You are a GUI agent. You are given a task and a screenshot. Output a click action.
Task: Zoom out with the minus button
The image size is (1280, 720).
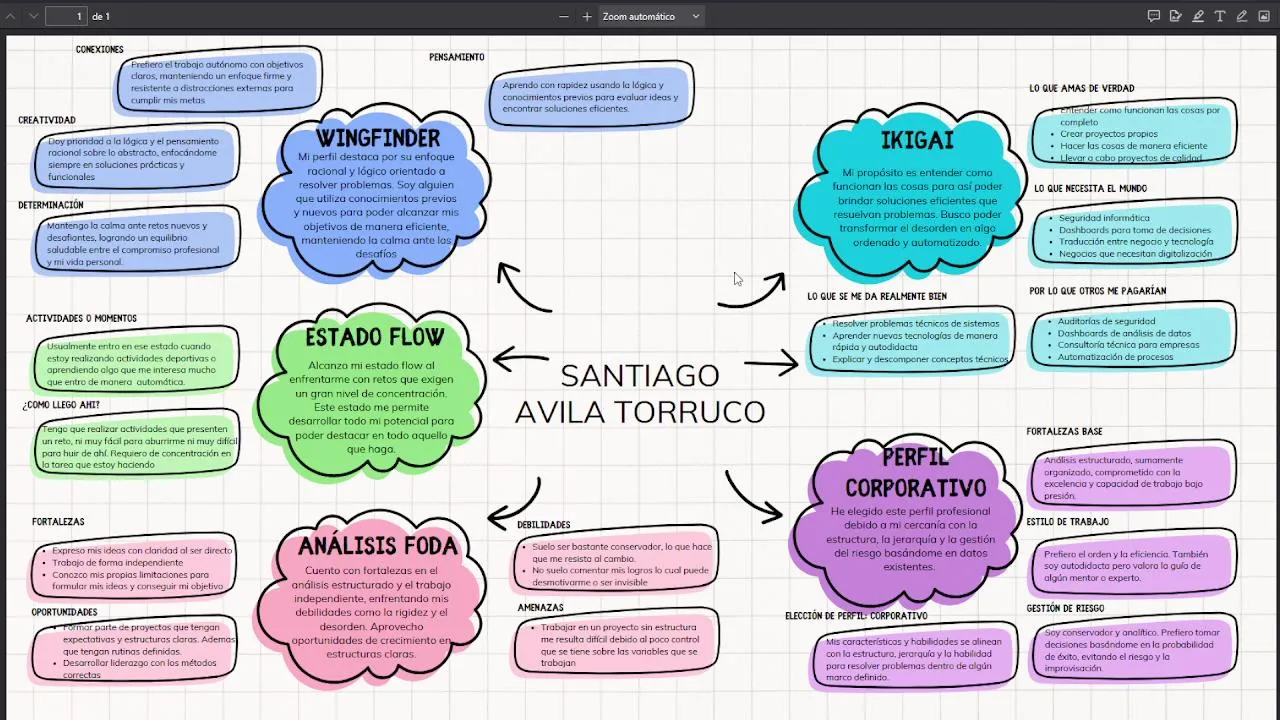pos(564,16)
